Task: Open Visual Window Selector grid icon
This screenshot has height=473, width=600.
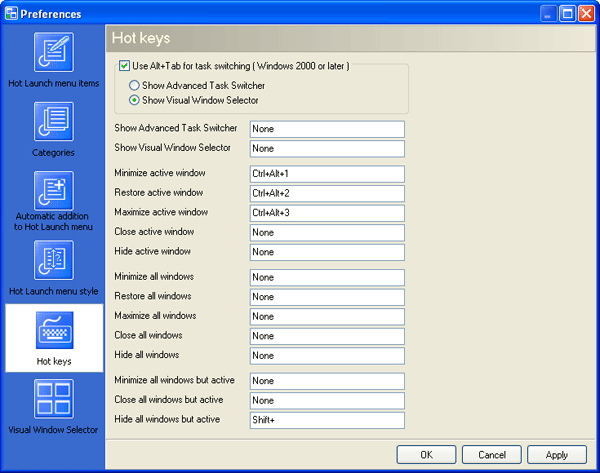Action: pyautogui.click(x=54, y=399)
